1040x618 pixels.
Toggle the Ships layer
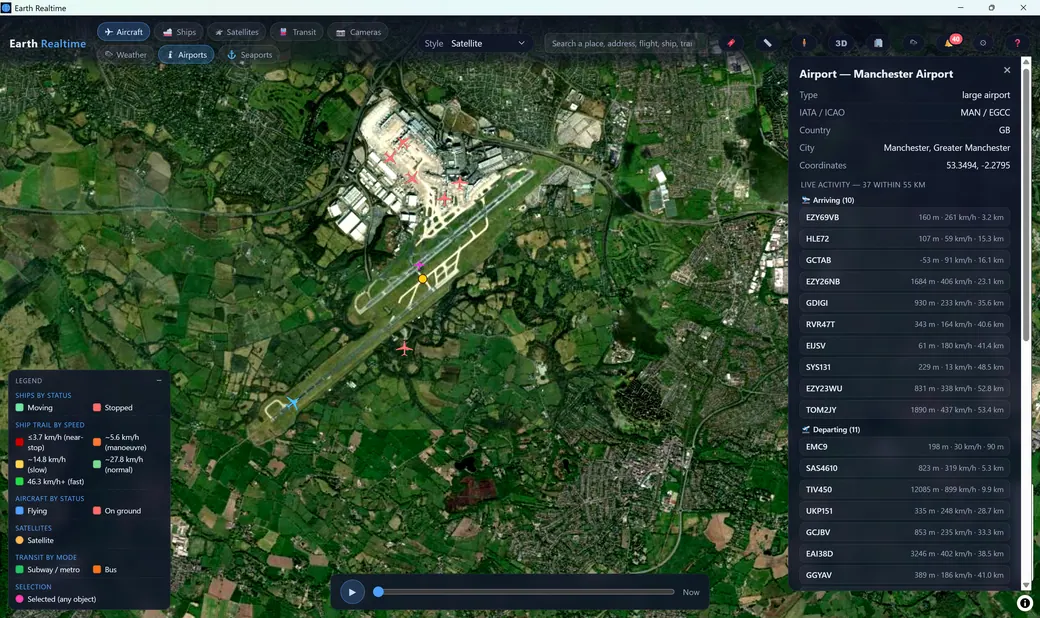[179, 32]
